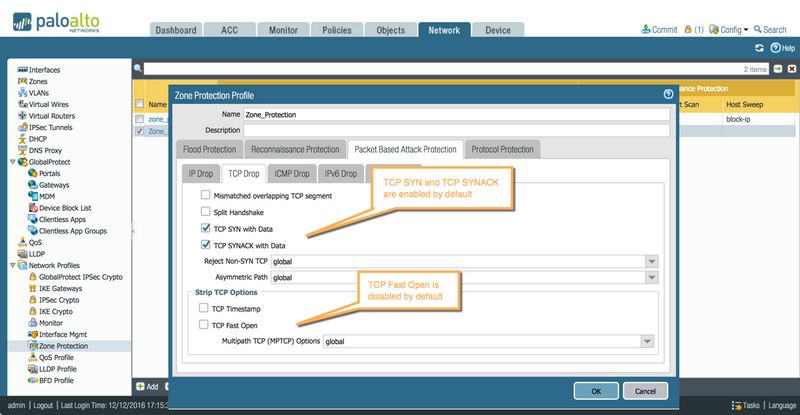
Task: Click the Tasks icon in status bar
Action: pyautogui.click(x=736, y=405)
